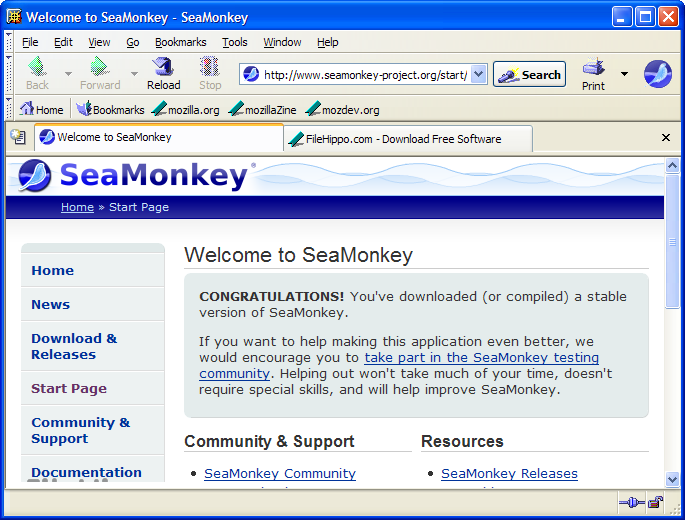The image size is (685, 520).
Task: Click the security padlock status icon
Action: [x=655, y=502]
